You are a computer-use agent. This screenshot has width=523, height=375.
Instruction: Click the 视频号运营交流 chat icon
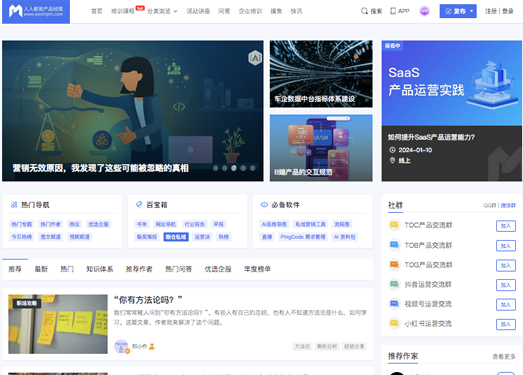pos(394,304)
